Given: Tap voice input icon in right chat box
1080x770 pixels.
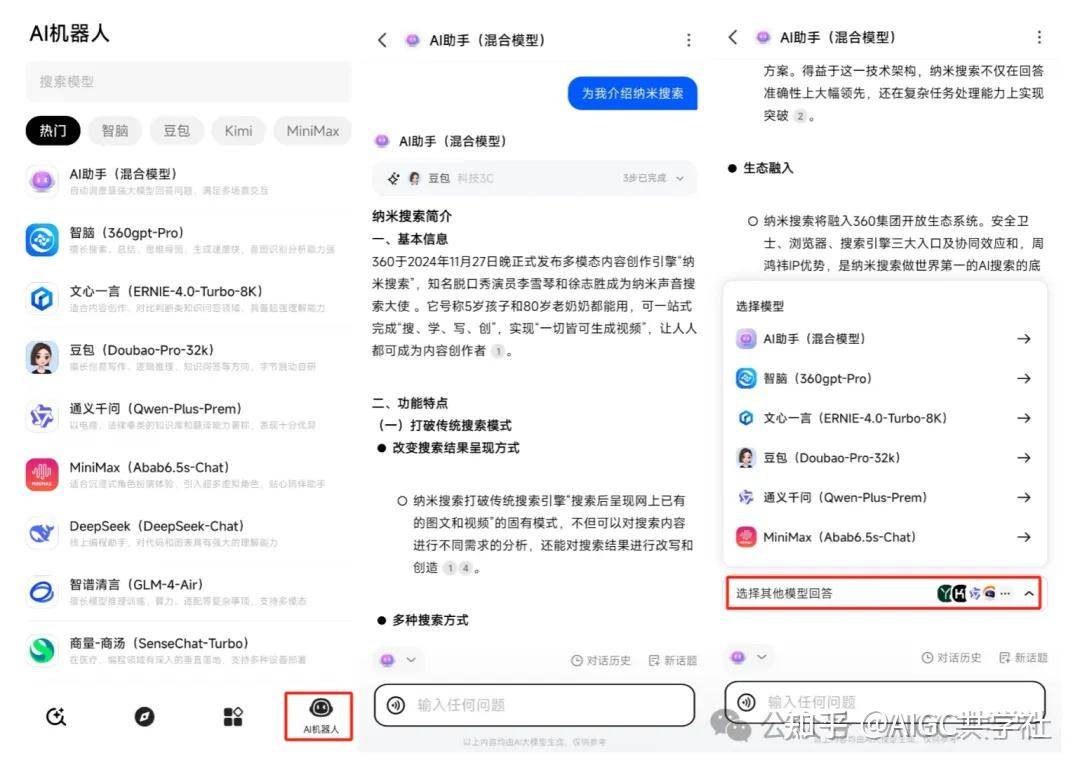Looking at the screenshot, I should pos(746,702).
